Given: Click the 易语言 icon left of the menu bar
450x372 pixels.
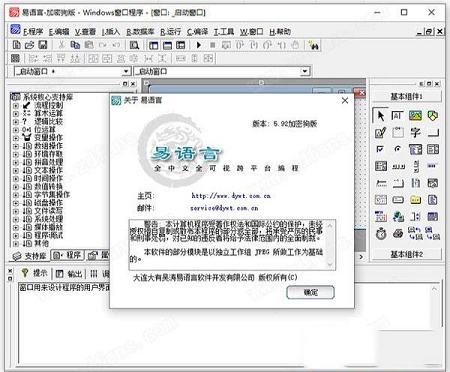Looking at the screenshot, I should pos(15,30).
